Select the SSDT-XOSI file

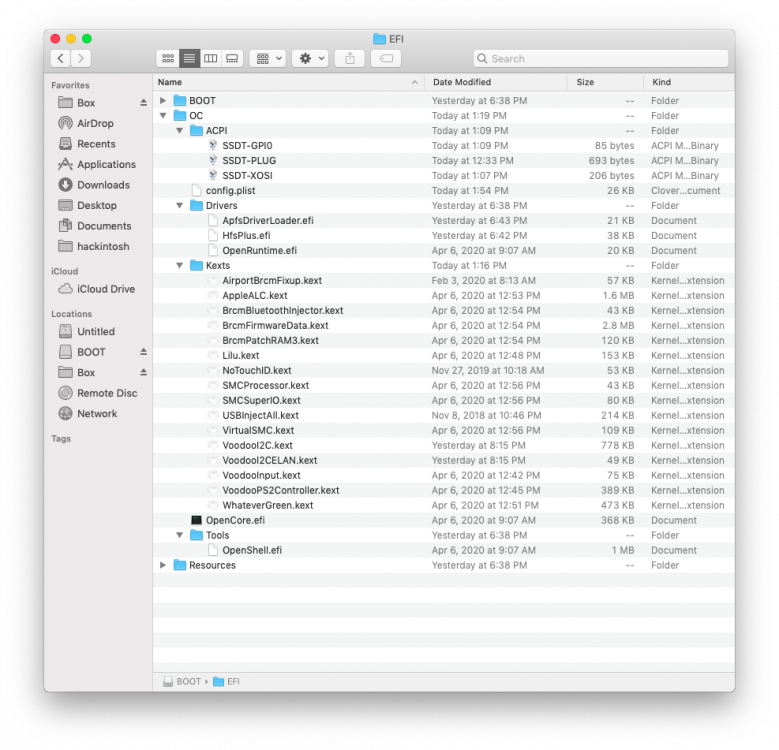pyautogui.click(x=444, y=176)
